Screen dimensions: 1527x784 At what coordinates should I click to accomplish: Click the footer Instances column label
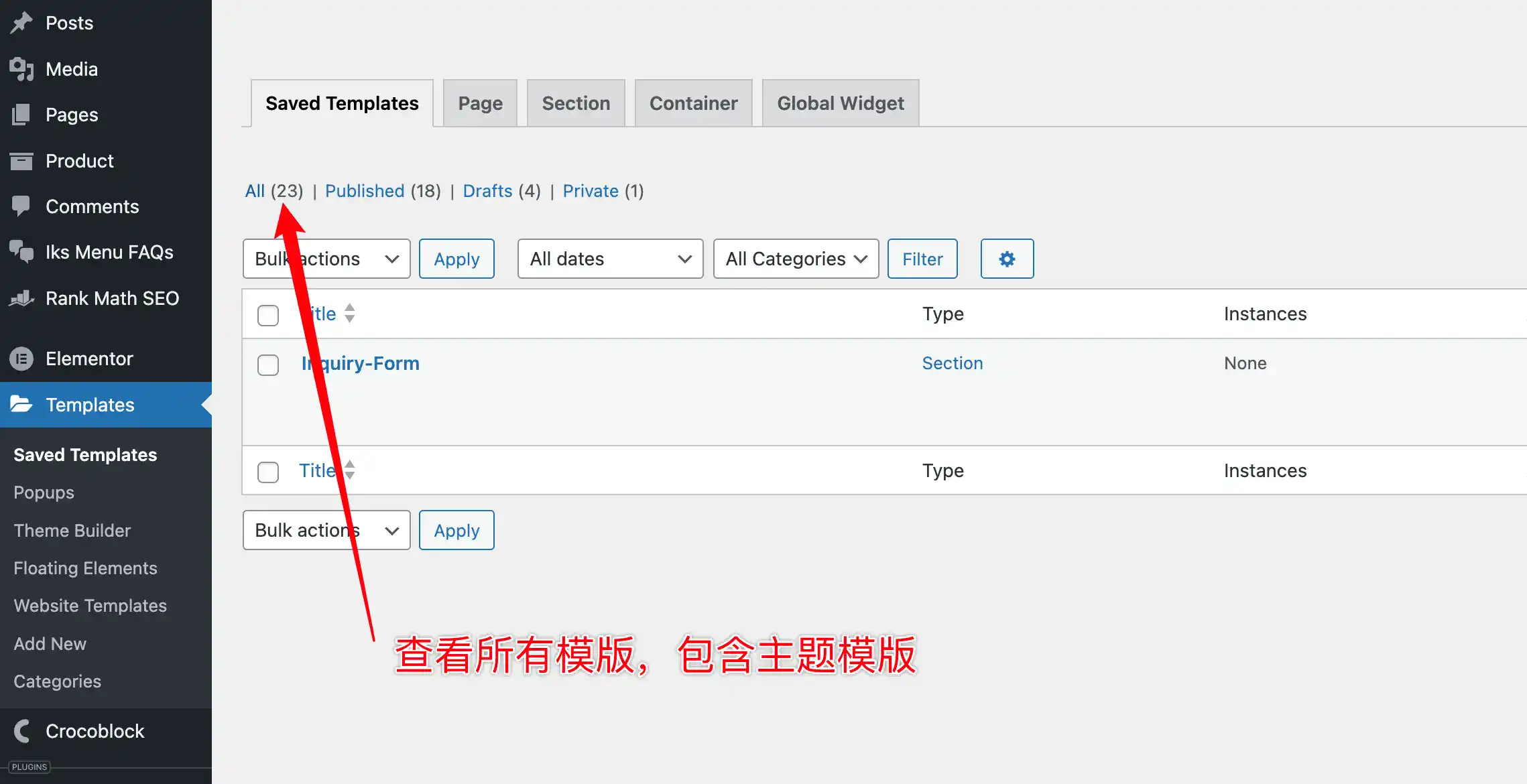click(1266, 470)
